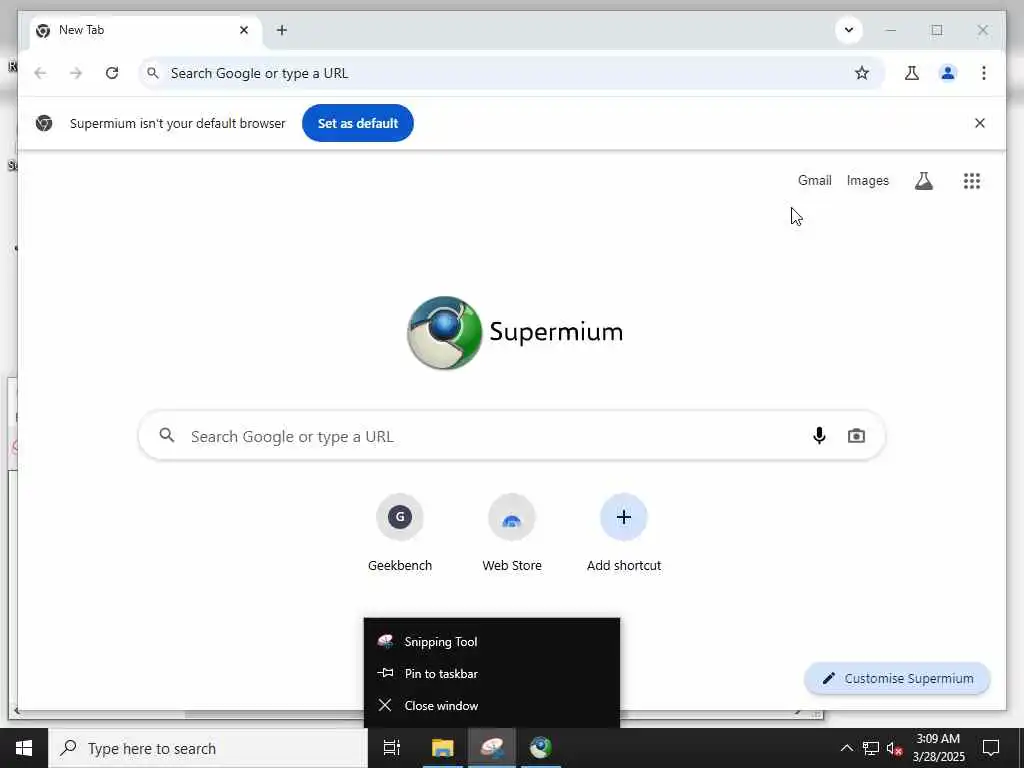Open Google apps grid icon

click(x=972, y=181)
